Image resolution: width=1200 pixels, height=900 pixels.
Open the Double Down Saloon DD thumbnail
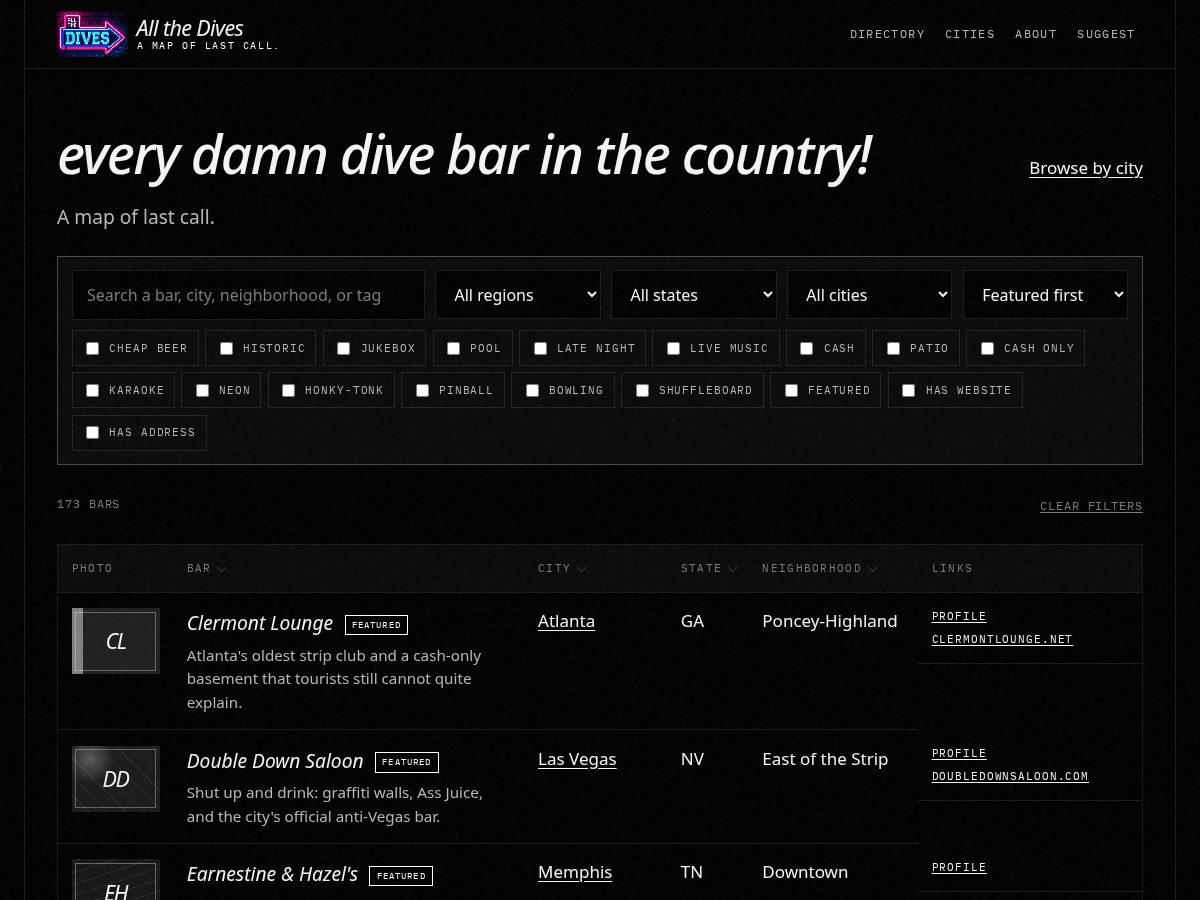[x=116, y=778]
